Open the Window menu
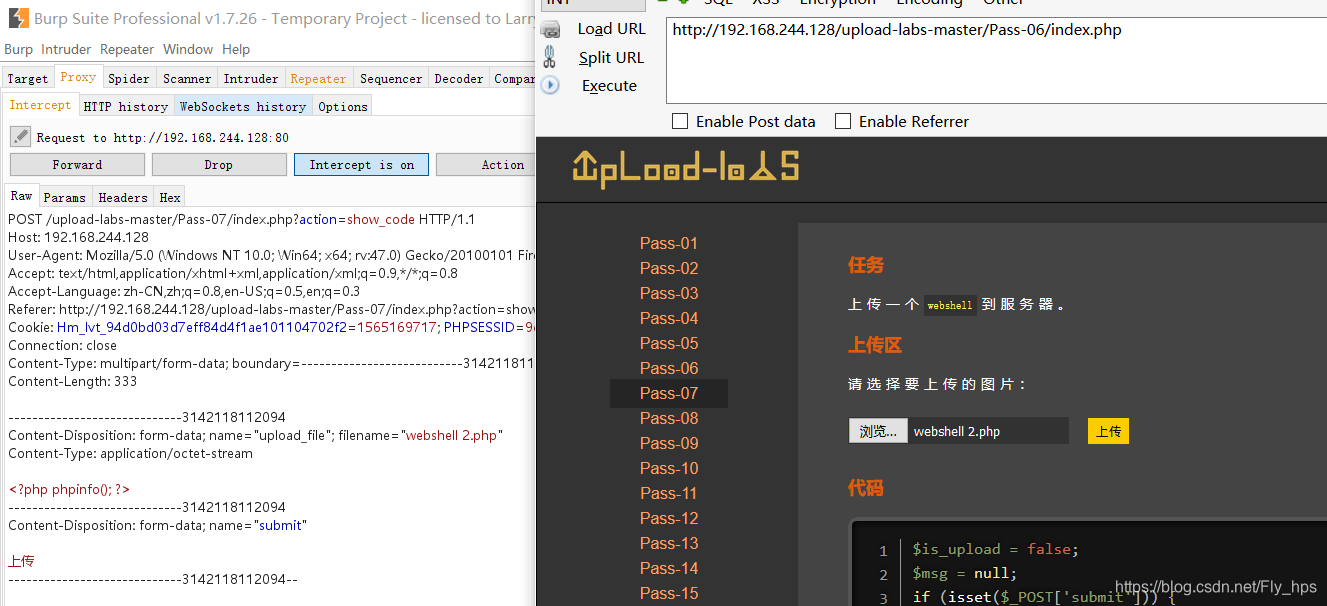Image resolution: width=1327 pixels, height=606 pixels. (x=188, y=49)
